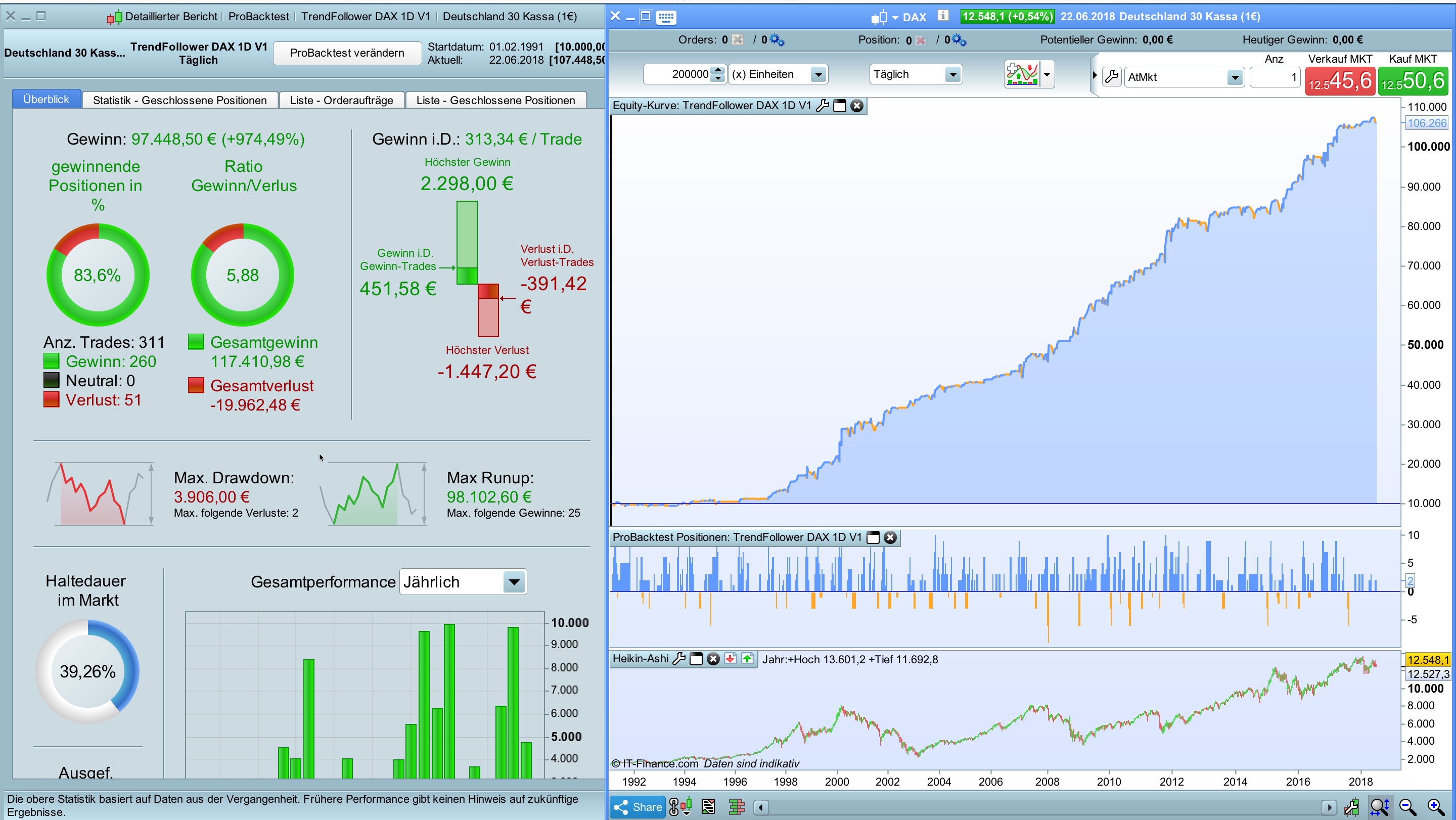This screenshot has height=820, width=1456.
Task: Move Heikin-Ashi panel down with red arrow
Action: point(730,659)
